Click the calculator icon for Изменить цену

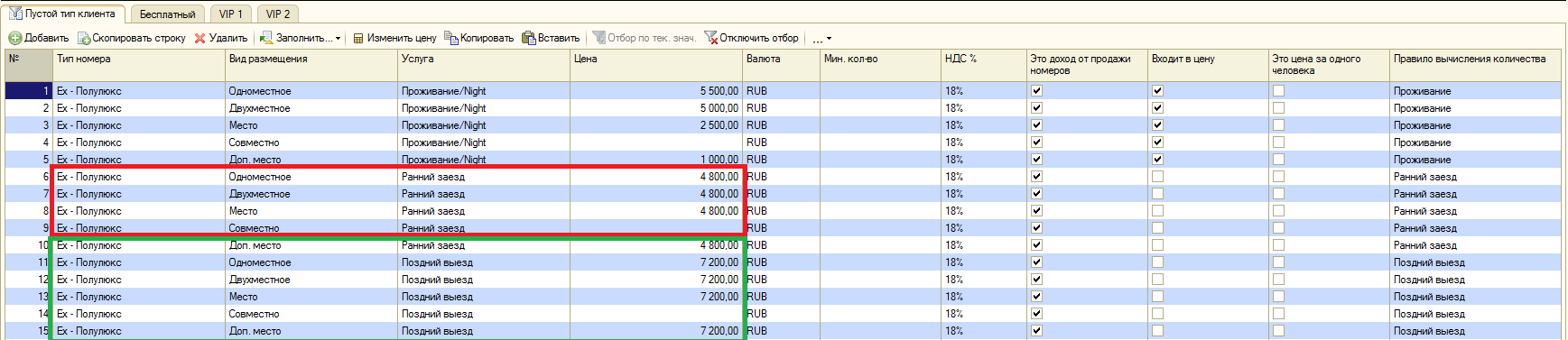click(x=358, y=38)
